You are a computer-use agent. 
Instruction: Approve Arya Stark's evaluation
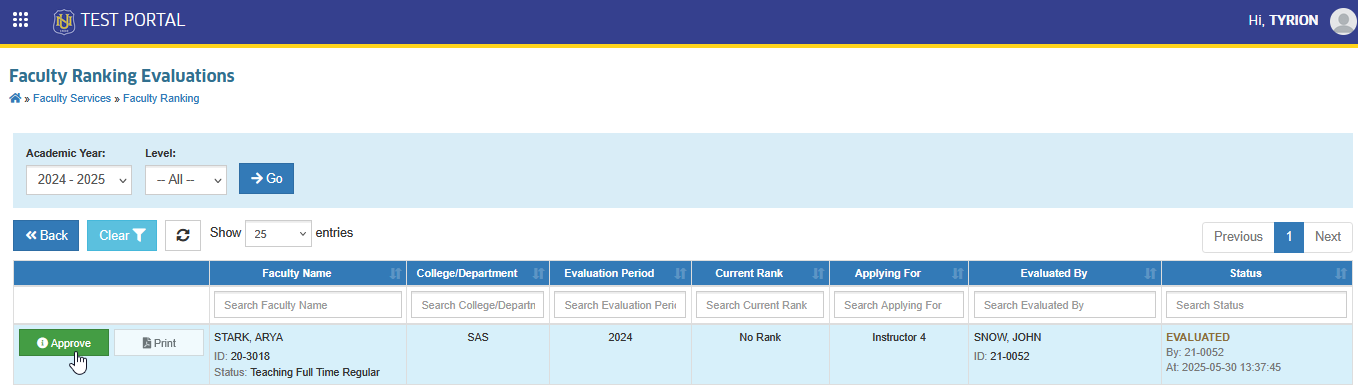click(64, 343)
